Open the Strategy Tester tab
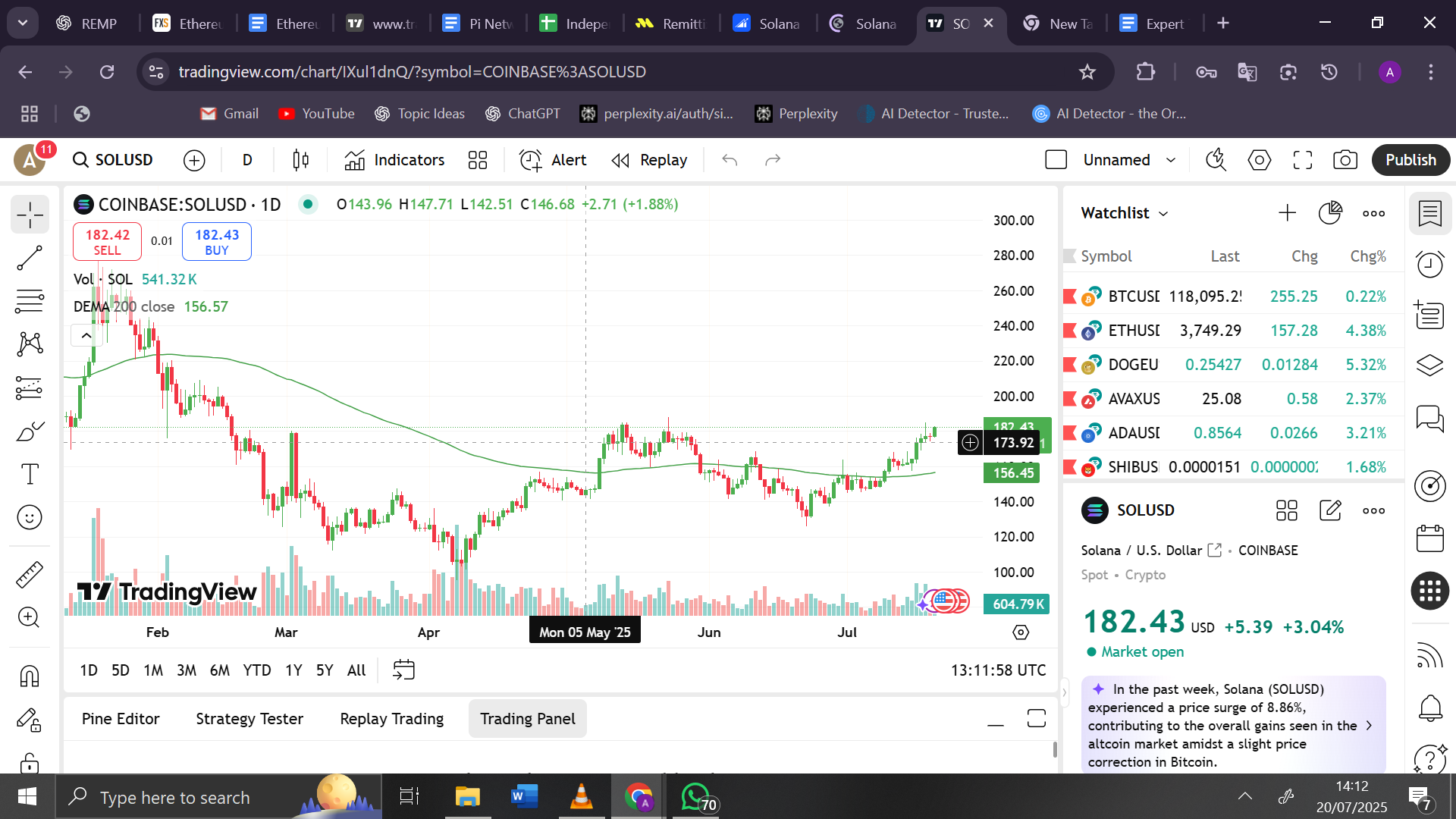Viewport: 1456px width, 819px height. [x=249, y=719]
